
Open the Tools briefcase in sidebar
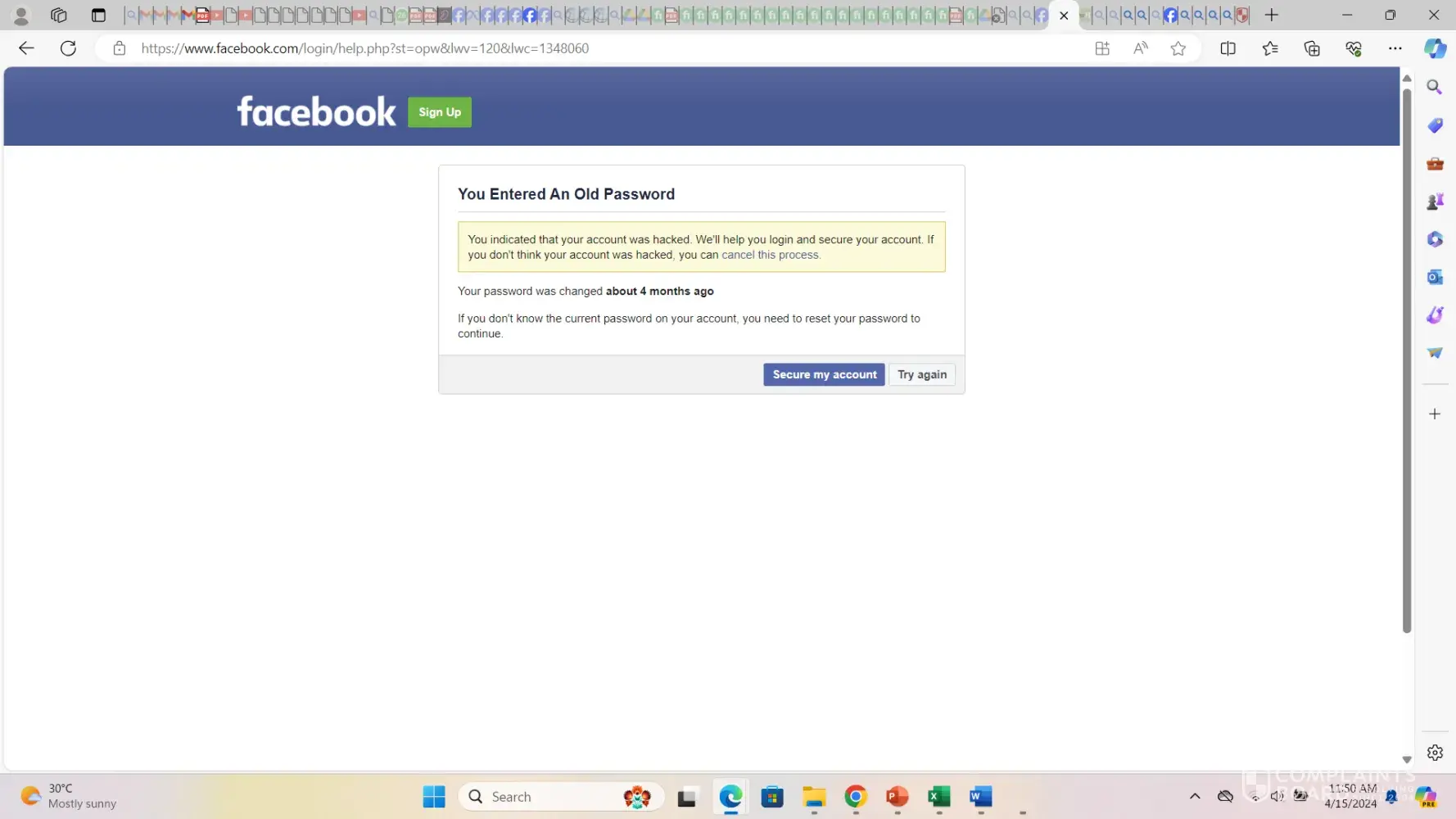(1435, 164)
